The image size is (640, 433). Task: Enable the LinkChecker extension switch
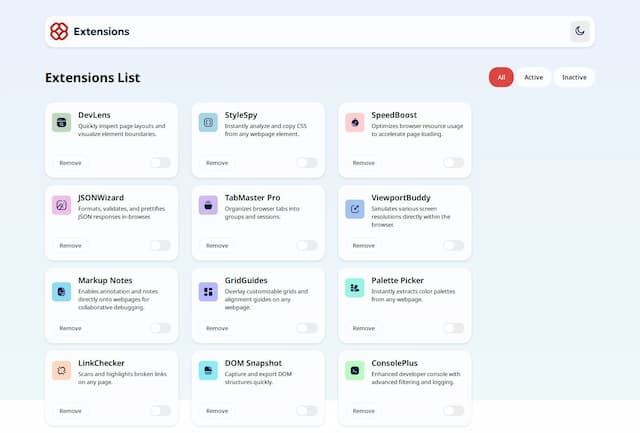[x=160, y=410]
